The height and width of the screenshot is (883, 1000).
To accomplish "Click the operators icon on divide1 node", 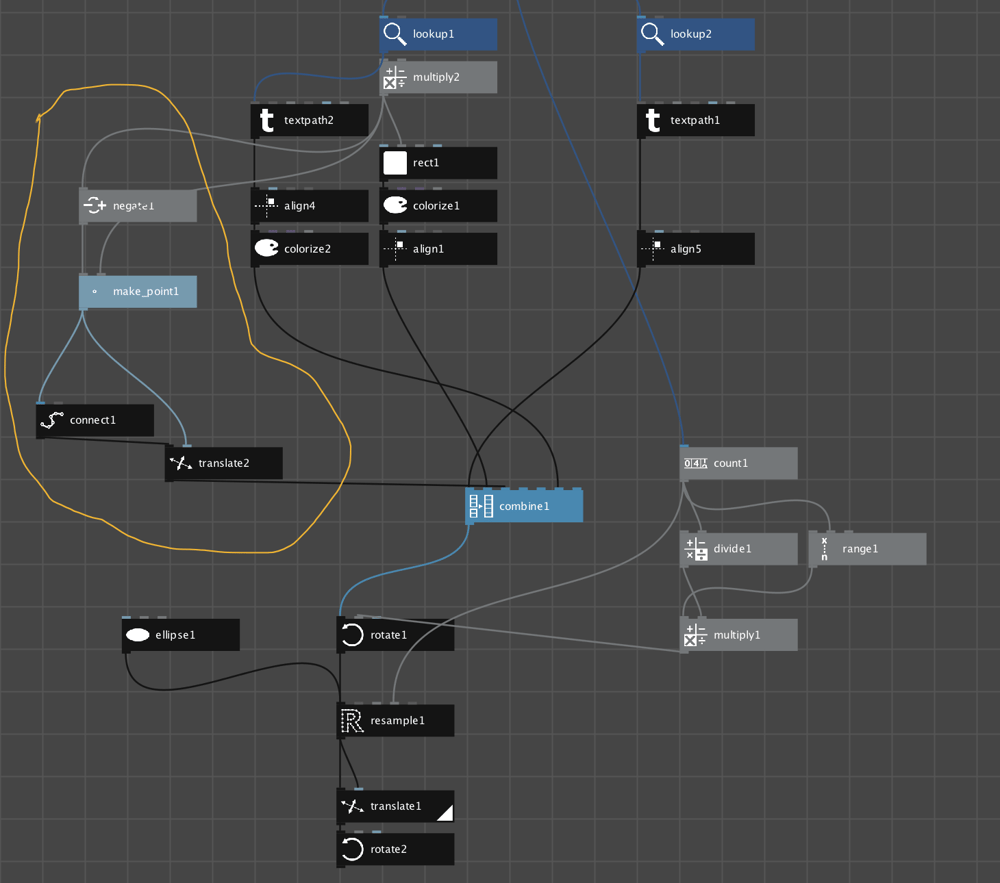I will click(695, 549).
